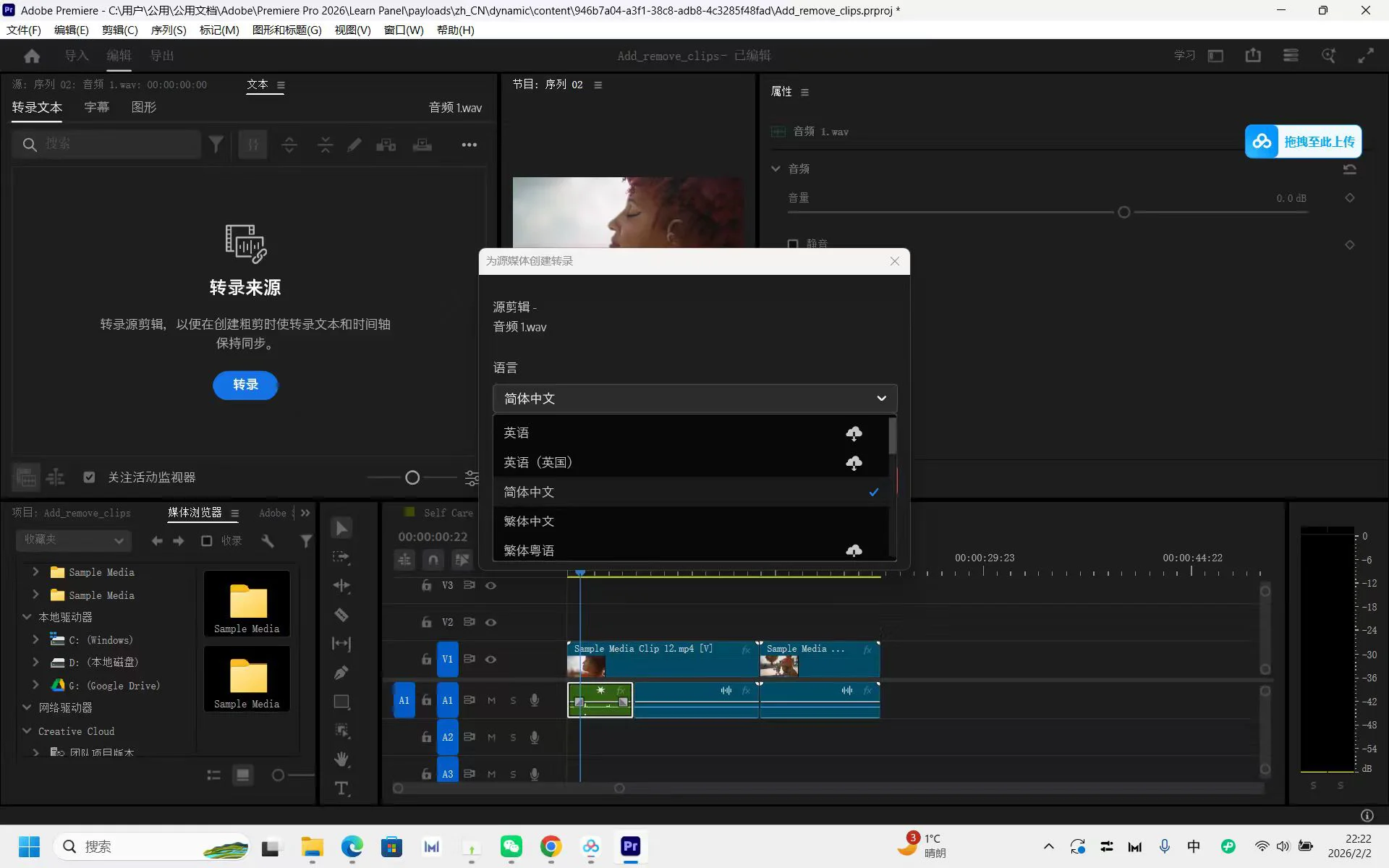This screenshot has height=868, width=1389.
Task: Collapse the 音频 section in properties panel
Action: coord(776,169)
